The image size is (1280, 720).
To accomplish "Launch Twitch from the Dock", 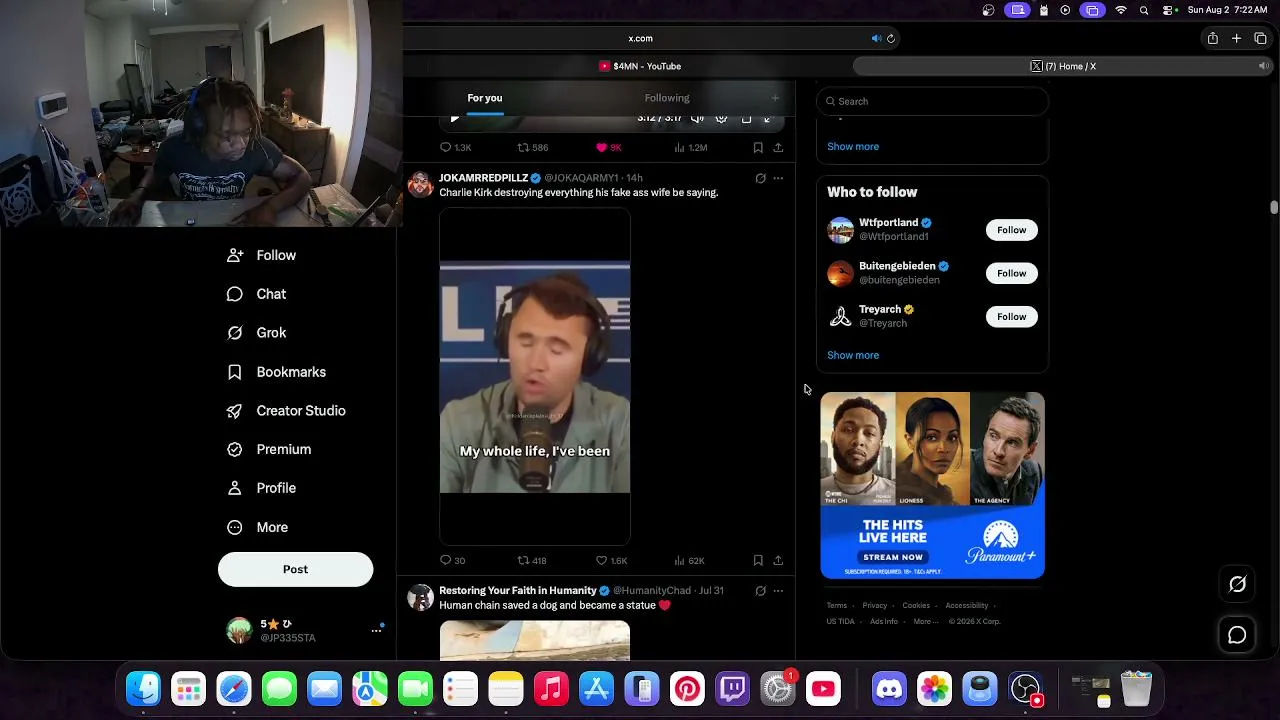I will 733,689.
